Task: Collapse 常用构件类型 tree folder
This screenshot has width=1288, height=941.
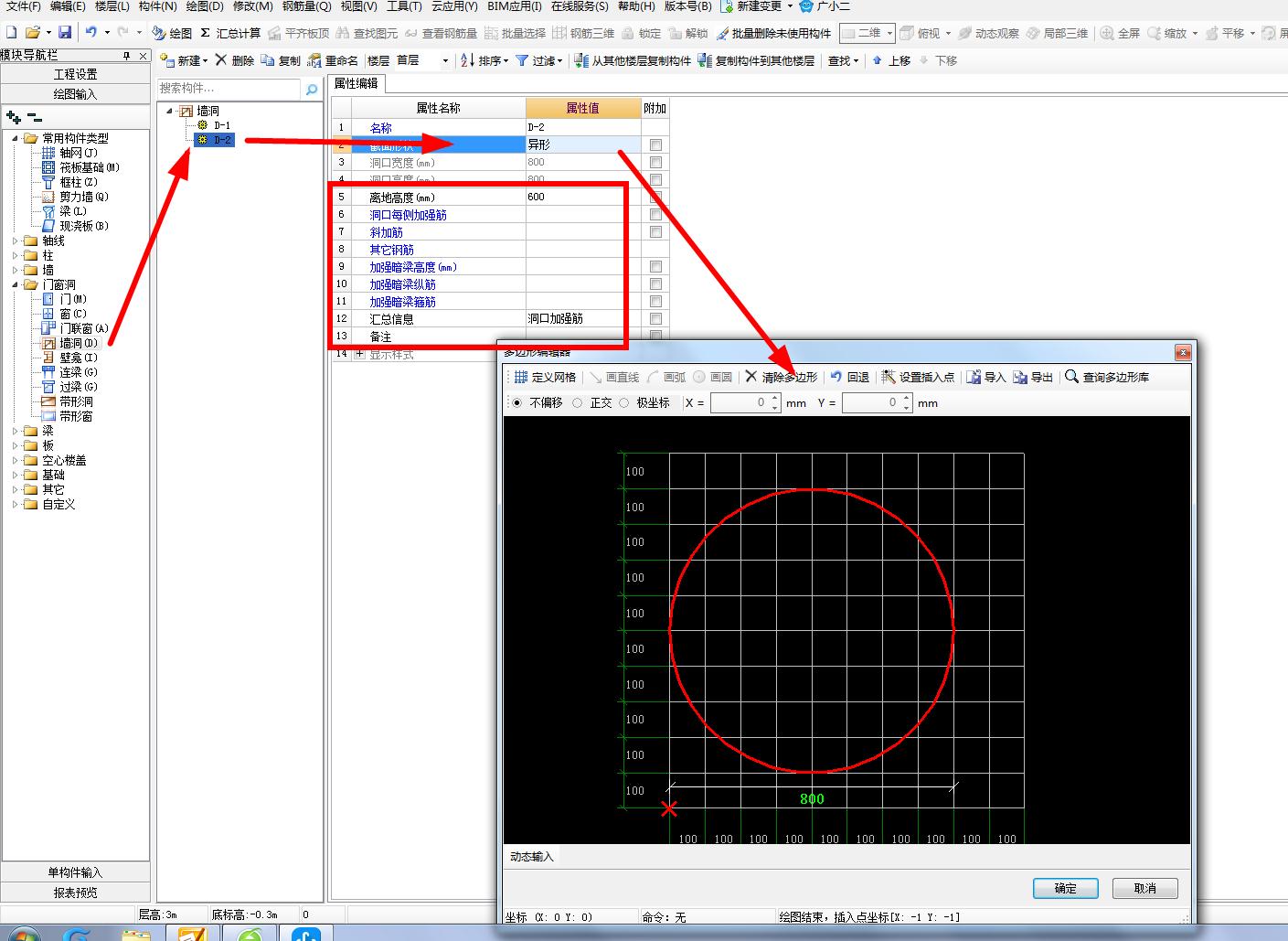Action: [15, 138]
